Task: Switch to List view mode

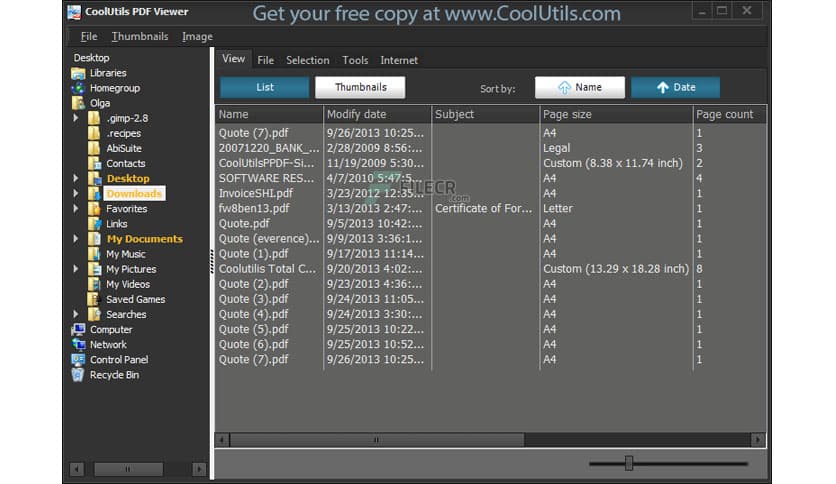Action: click(x=264, y=87)
